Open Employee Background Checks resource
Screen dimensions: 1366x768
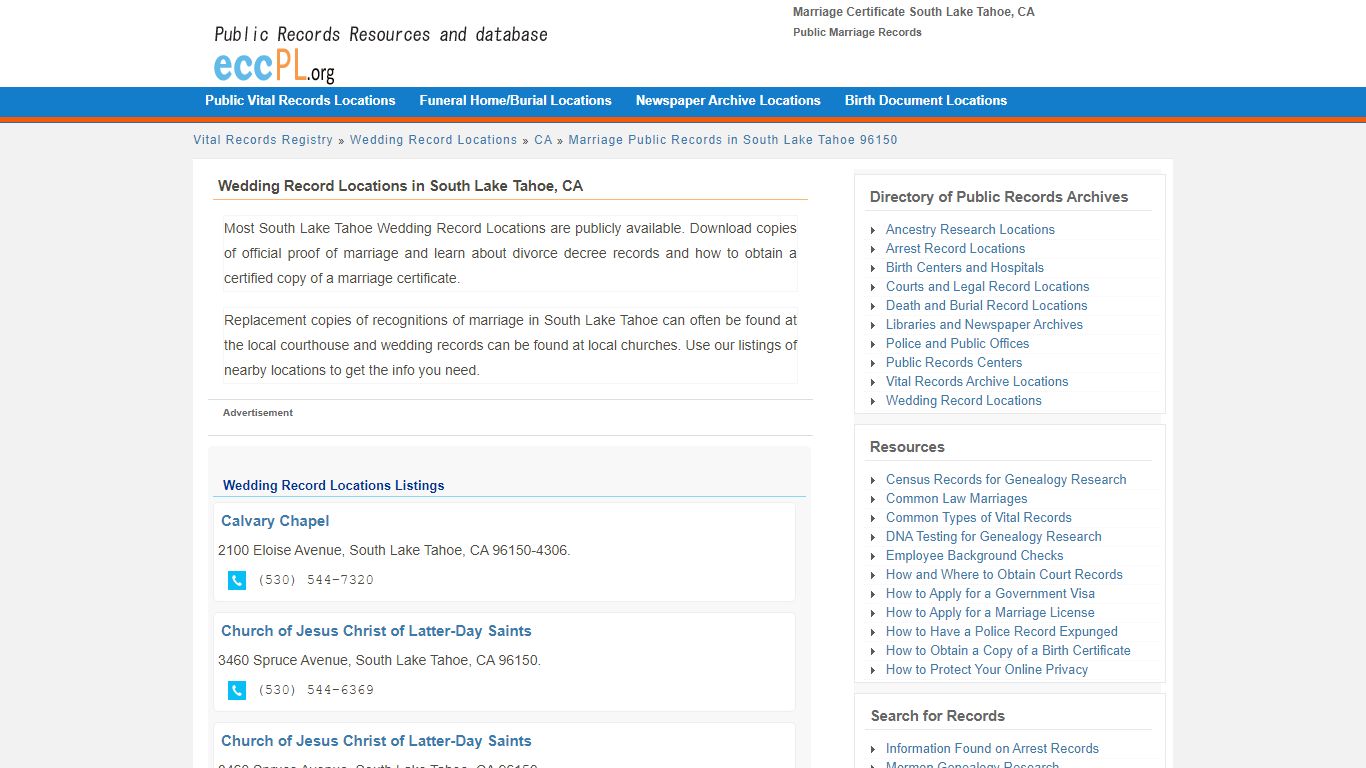point(974,555)
